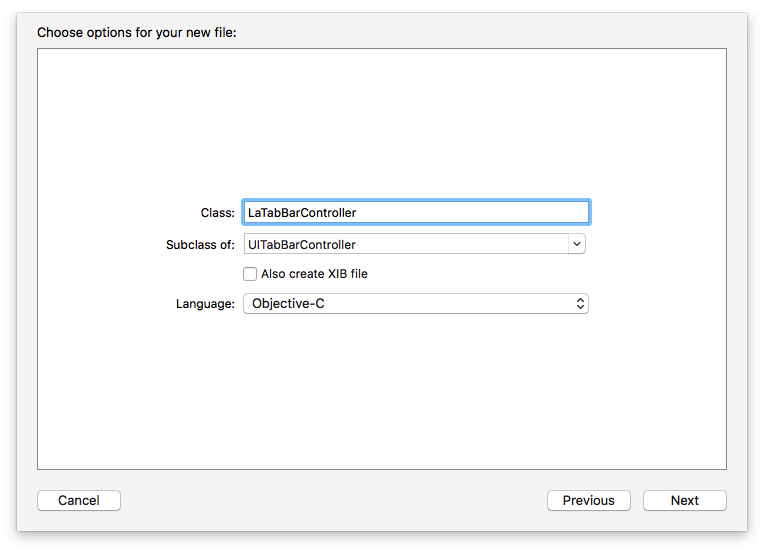This screenshot has width=764, height=552.
Task: Click the empty white area above the Class field
Action: pos(380,120)
